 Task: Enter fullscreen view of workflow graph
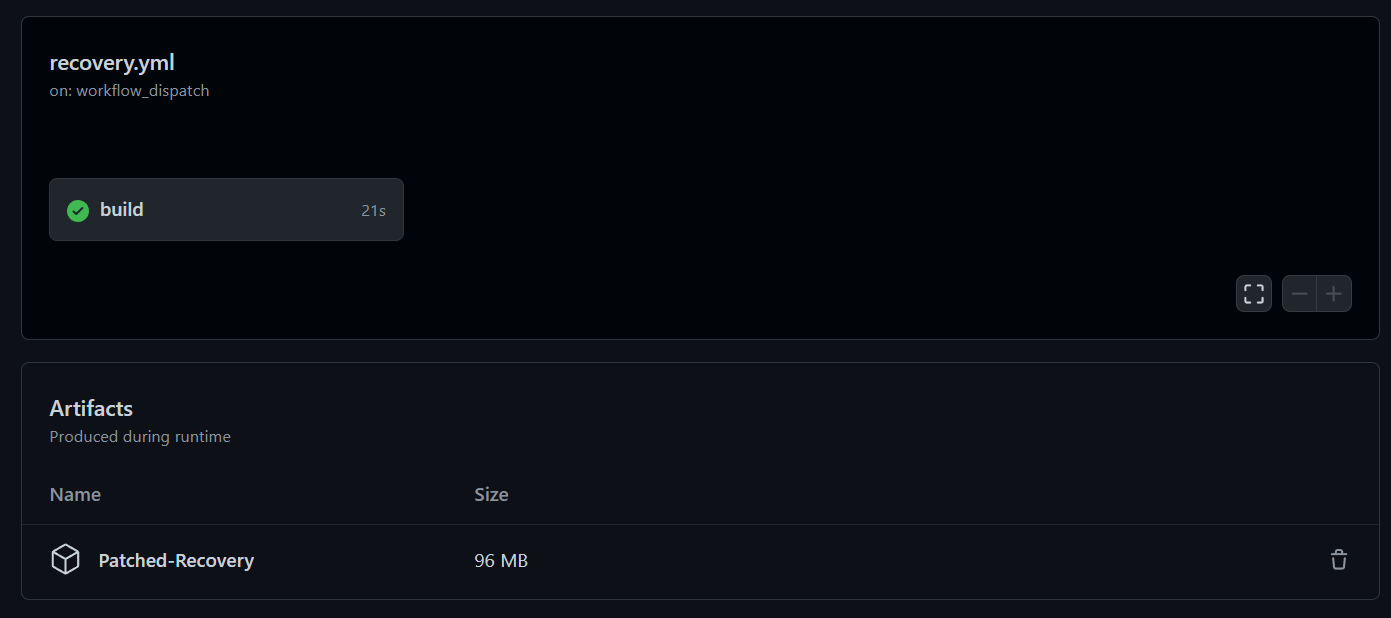click(x=1253, y=294)
